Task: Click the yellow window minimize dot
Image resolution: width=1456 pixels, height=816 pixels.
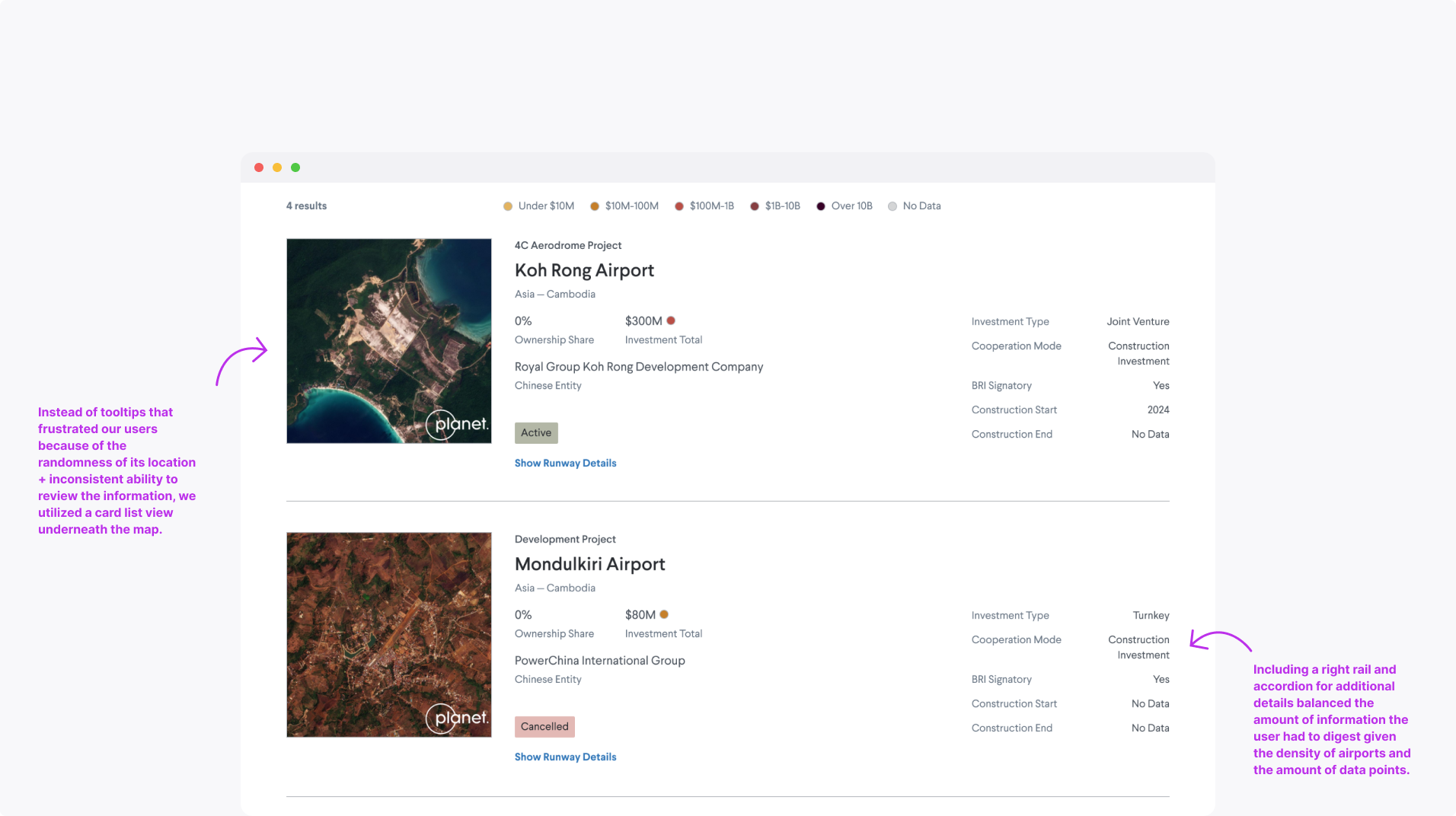Action: (x=277, y=167)
